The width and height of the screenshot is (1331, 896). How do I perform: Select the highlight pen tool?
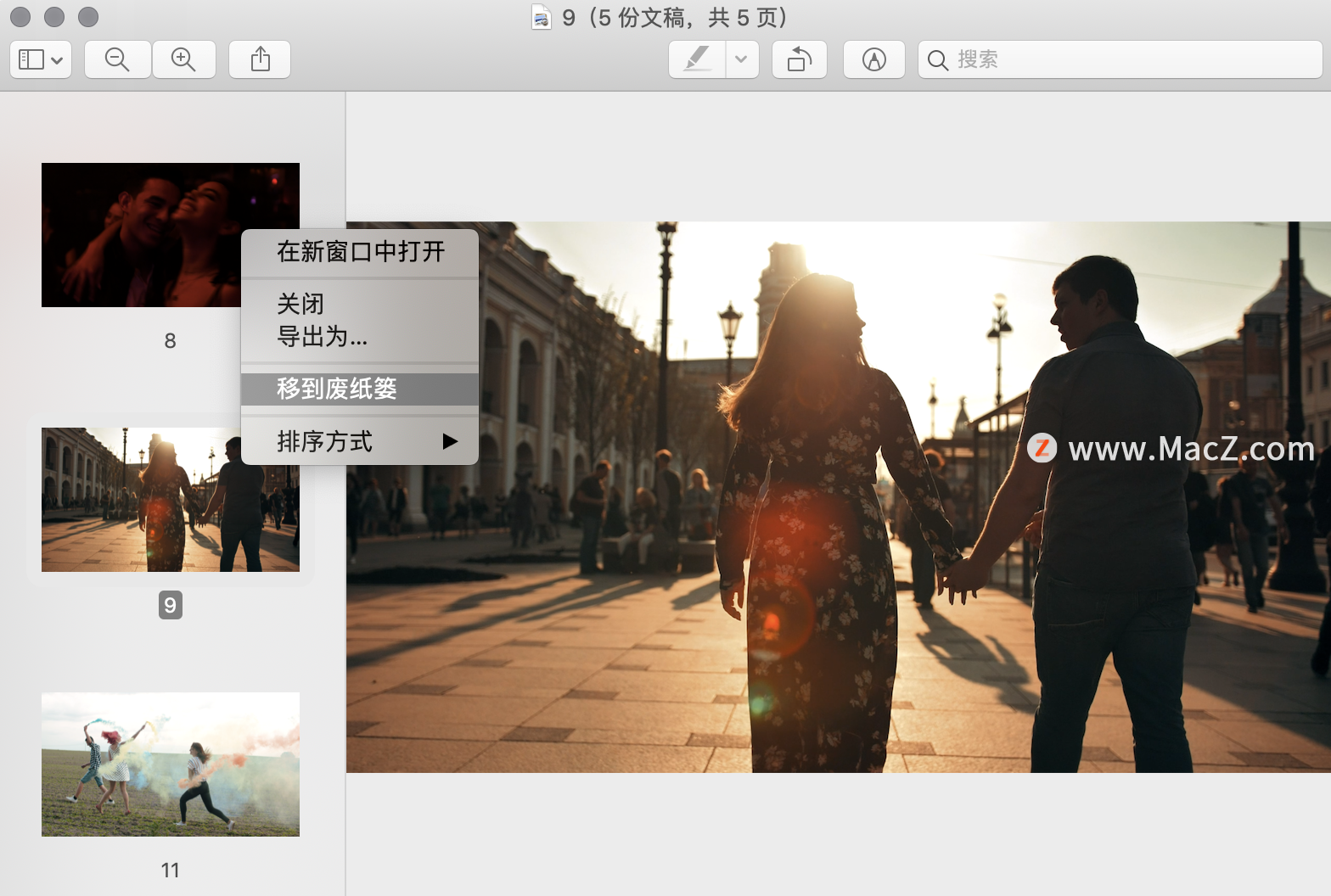[697, 59]
